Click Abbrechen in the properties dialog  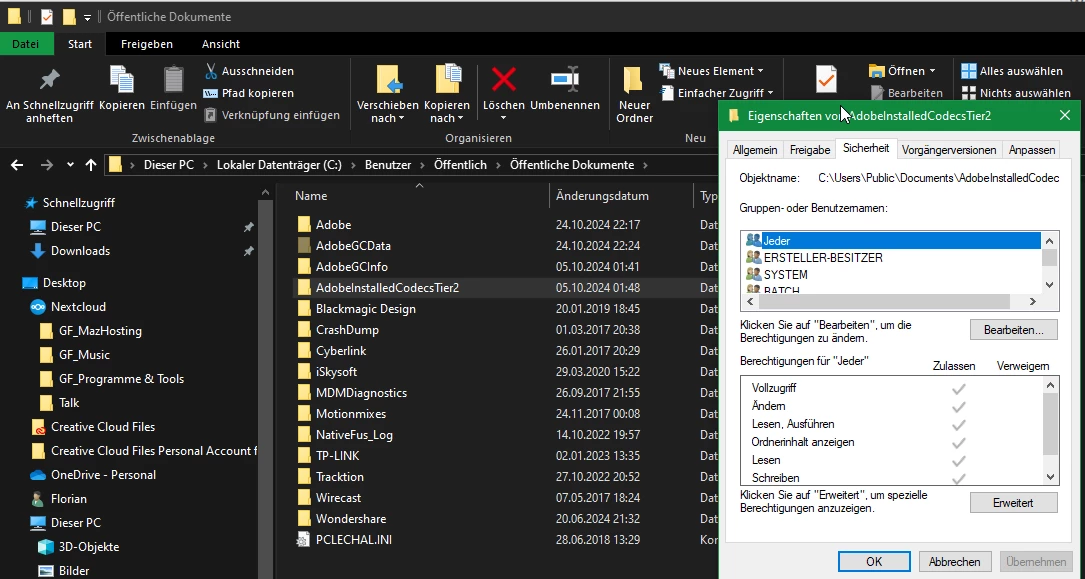[954, 562]
